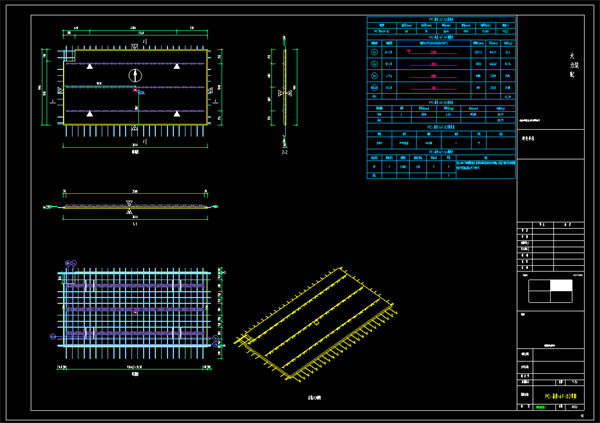Click the 2-2 section view label
Image resolution: width=600 pixels, height=423 pixels.
tap(285, 152)
